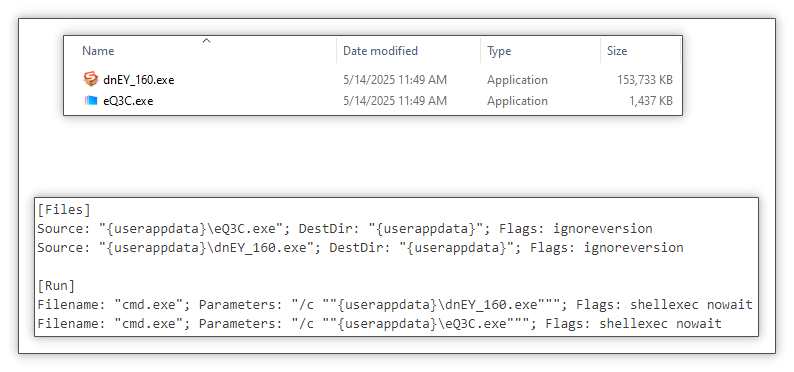The image size is (794, 372).
Task: Click the Application type of eQ3C.exe
Action: click(518, 101)
